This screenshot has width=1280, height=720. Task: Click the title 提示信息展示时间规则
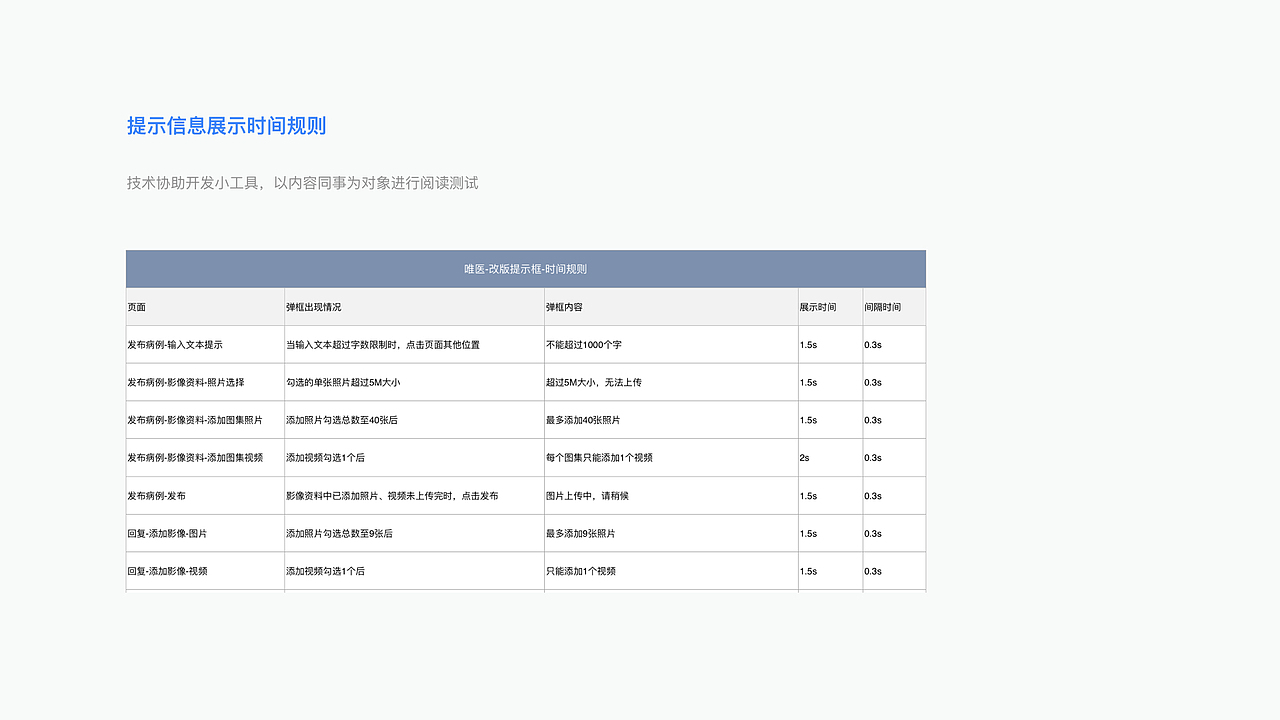click(x=227, y=126)
